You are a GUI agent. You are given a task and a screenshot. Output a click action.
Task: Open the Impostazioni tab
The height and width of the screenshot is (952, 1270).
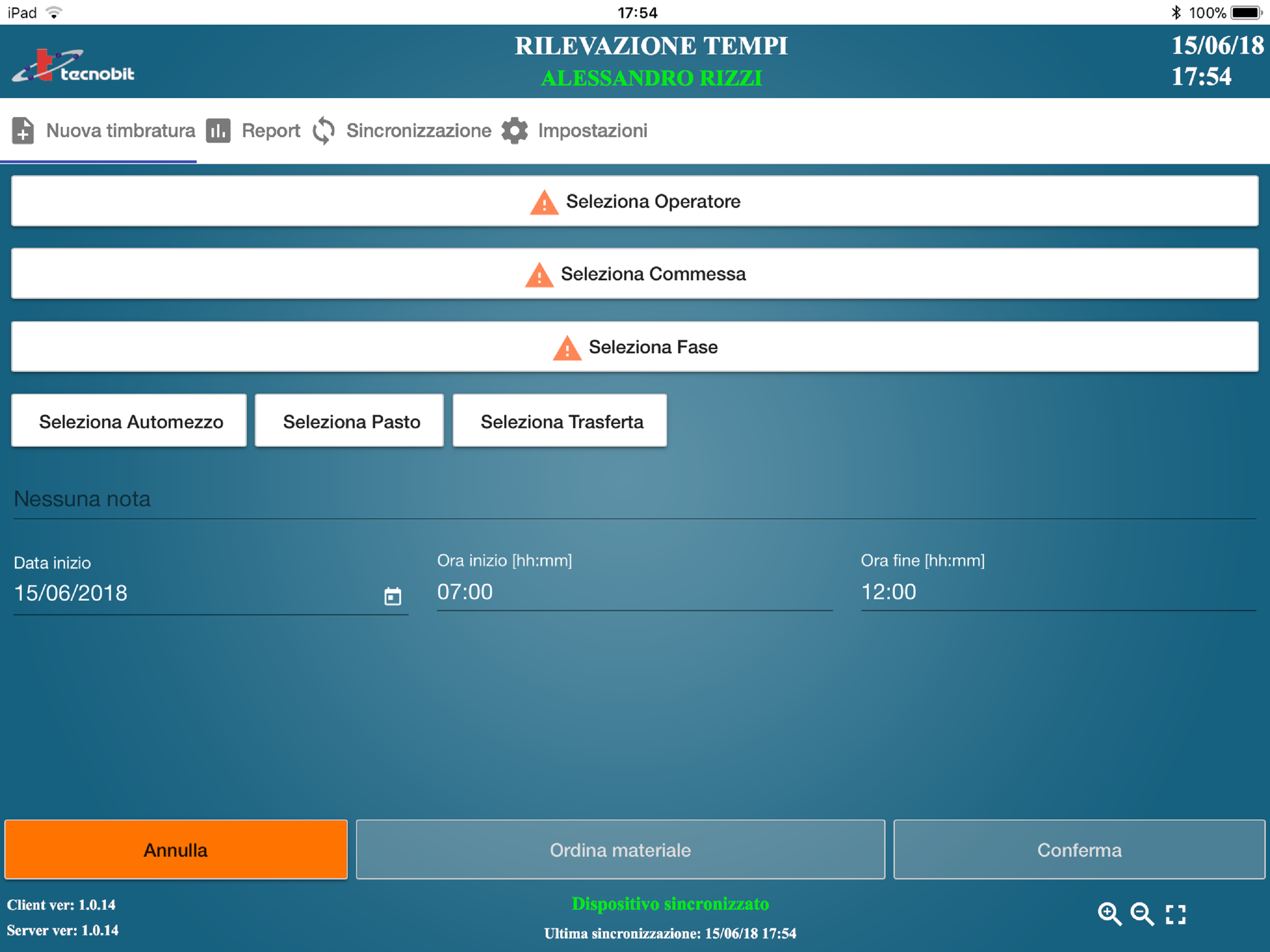[x=575, y=131]
